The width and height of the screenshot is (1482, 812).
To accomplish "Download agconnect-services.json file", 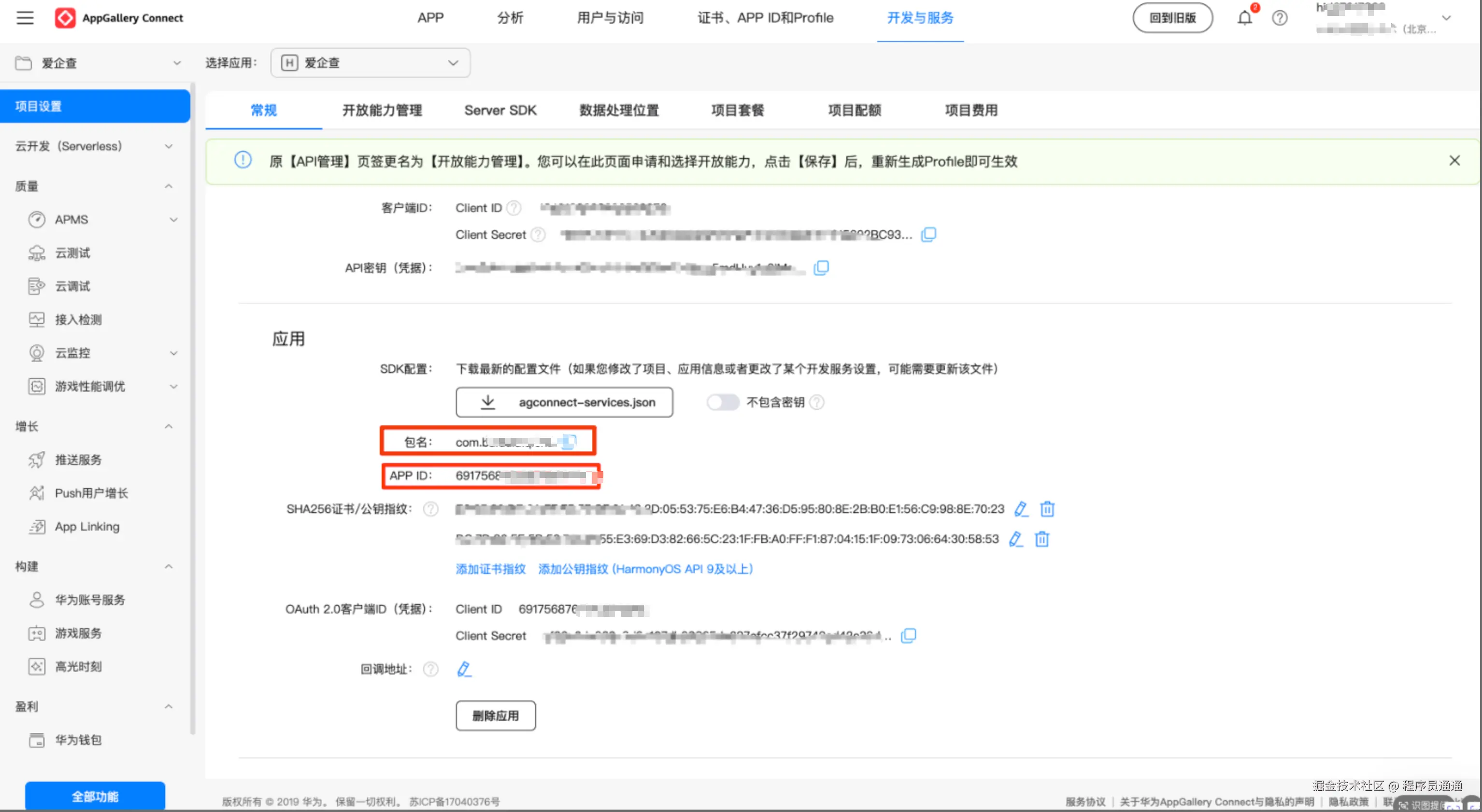I will point(564,402).
